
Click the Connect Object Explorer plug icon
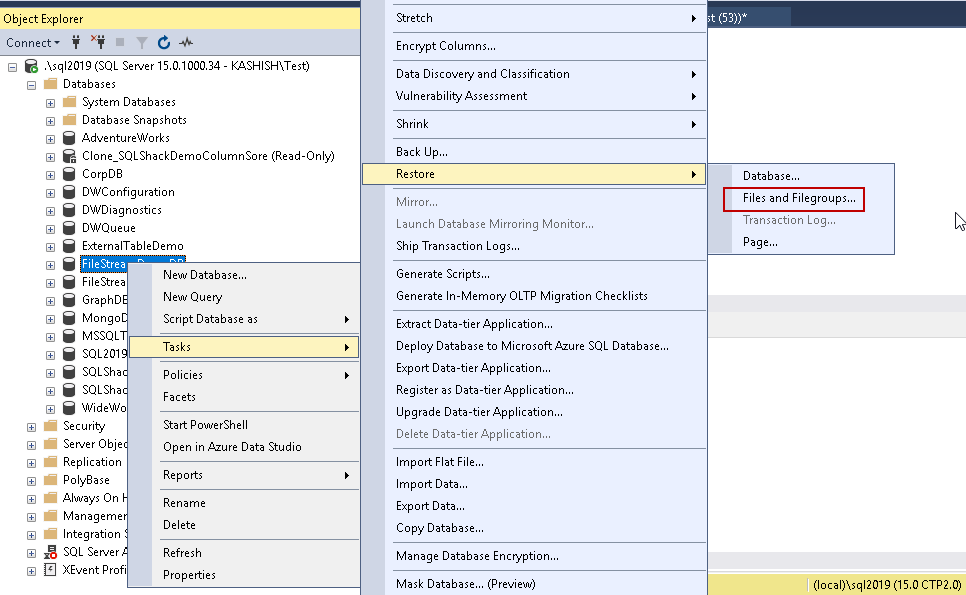click(76, 42)
